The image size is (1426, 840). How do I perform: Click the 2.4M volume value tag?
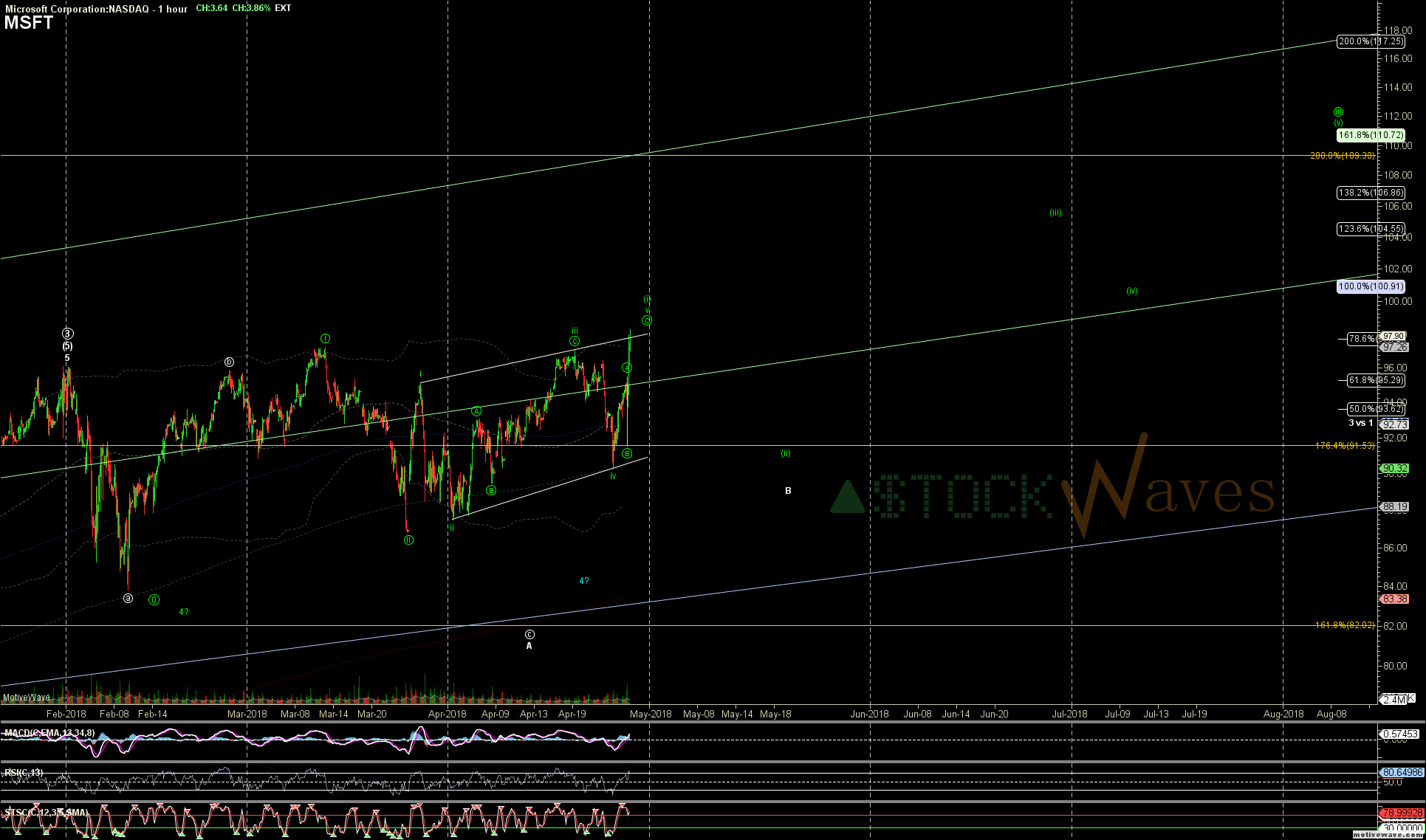(x=1395, y=700)
